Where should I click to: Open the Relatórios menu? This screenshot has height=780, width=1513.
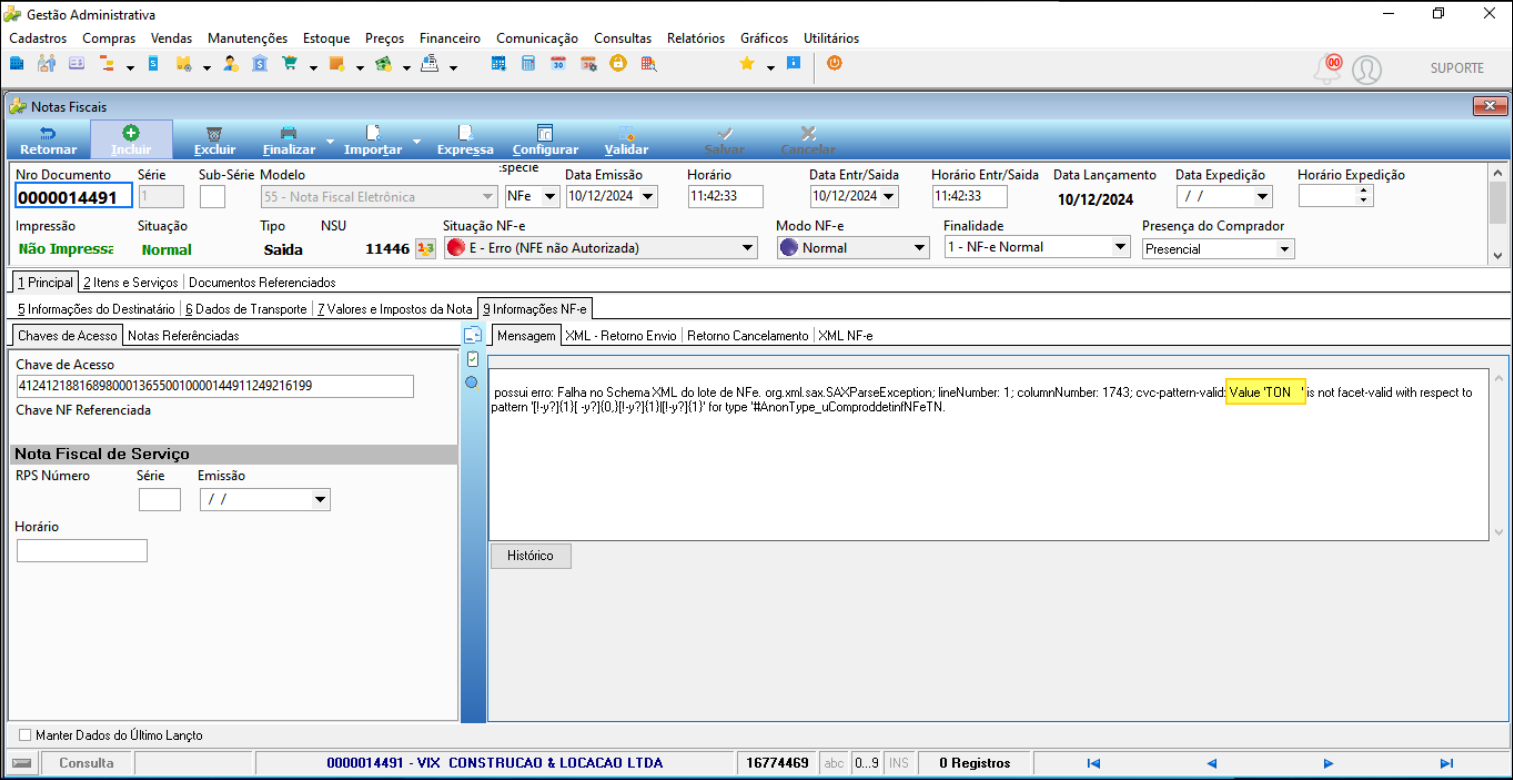point(696,38)
